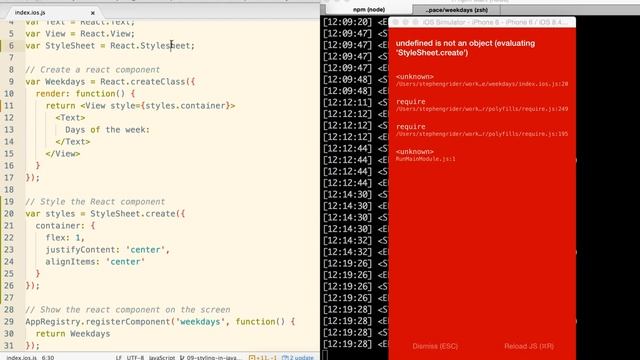The width and height of the screenshot is (640, 360).
Task: Click 'StyleSheet.create' on line 20
Action: pos(133,213)
